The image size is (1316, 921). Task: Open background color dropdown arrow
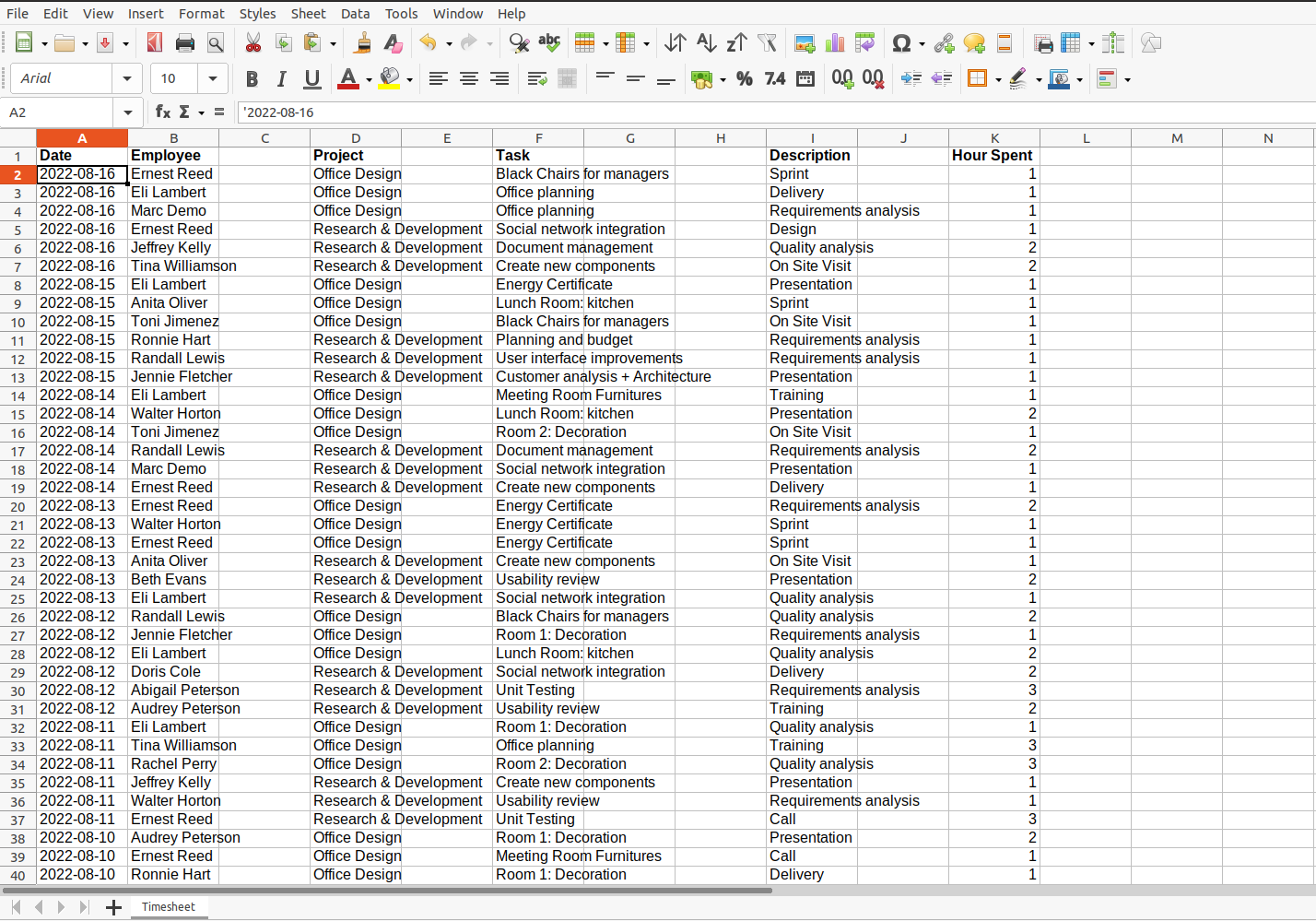[410, 80]
